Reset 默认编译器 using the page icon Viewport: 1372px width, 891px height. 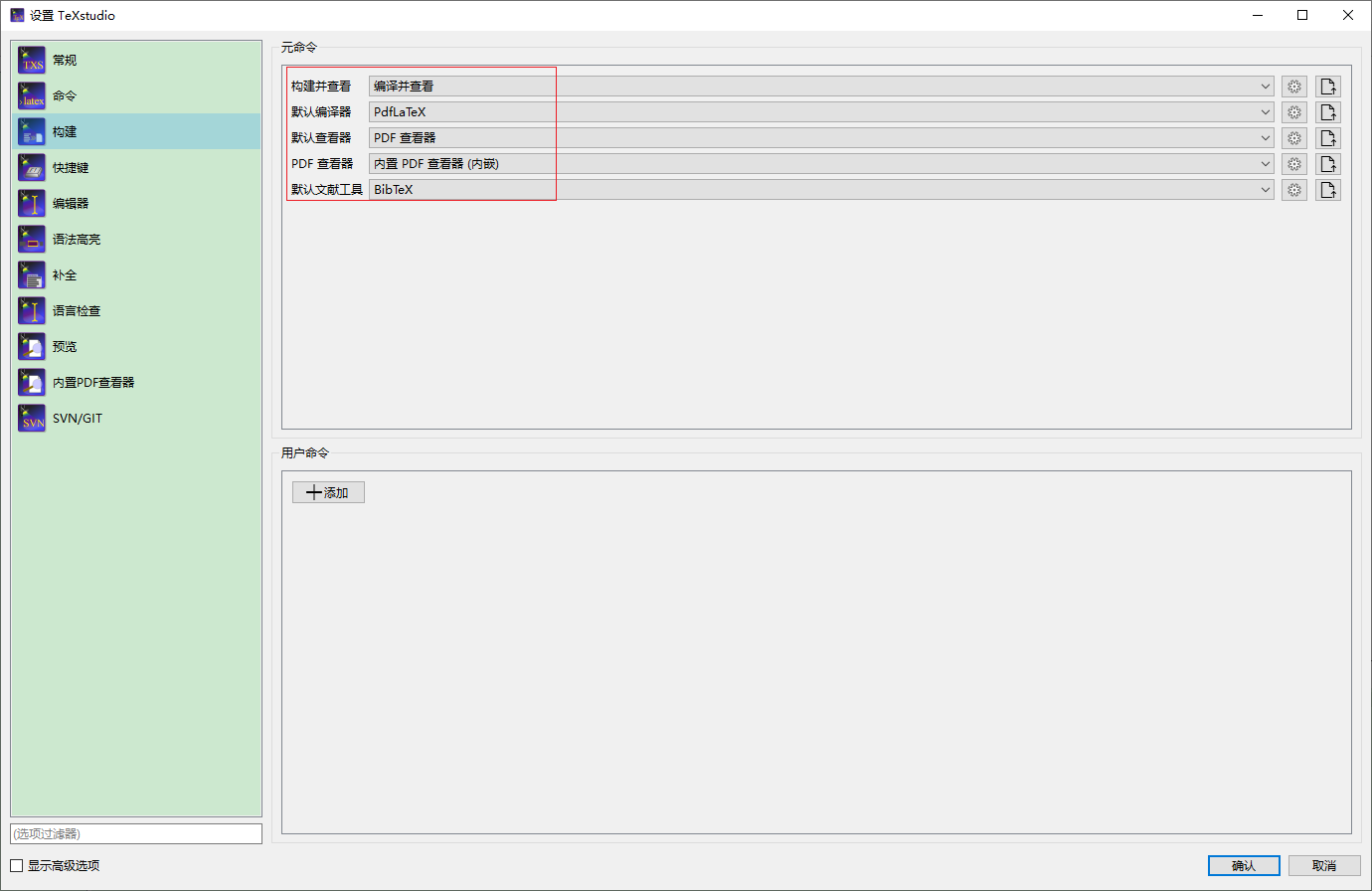(1328, 112)
